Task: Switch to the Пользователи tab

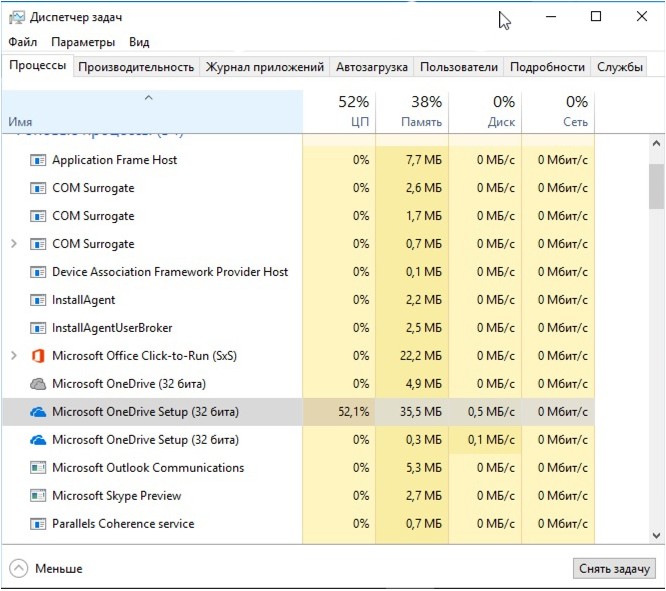Action: pos(459,67)
